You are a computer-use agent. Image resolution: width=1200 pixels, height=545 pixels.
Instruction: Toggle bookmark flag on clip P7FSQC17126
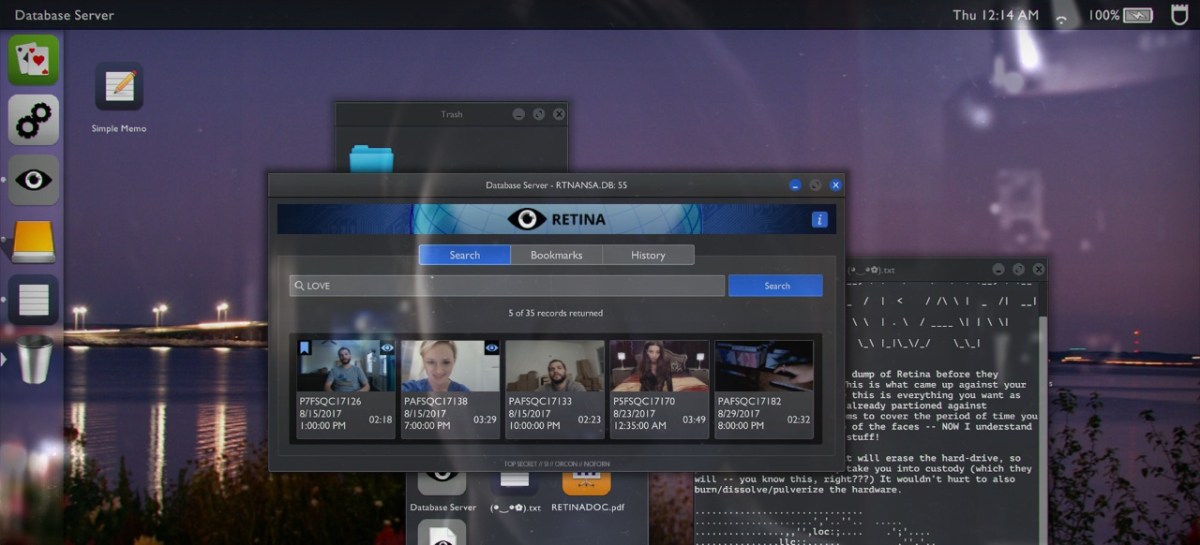pos(305,348)
